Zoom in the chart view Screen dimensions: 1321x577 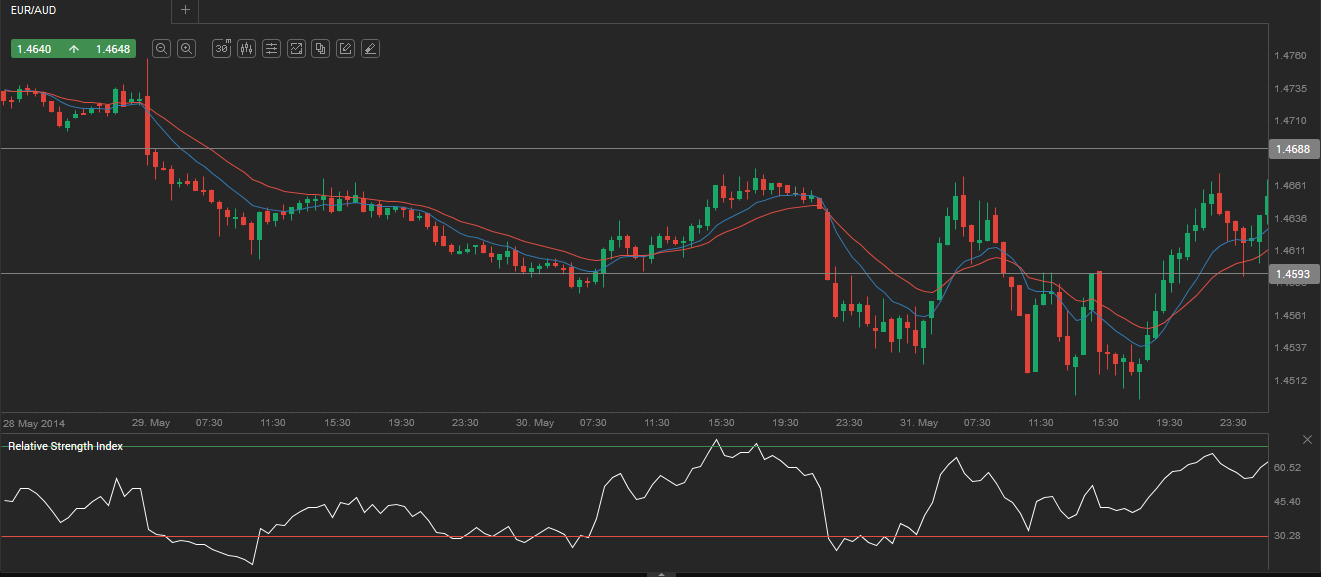click(x=186, y=48)
